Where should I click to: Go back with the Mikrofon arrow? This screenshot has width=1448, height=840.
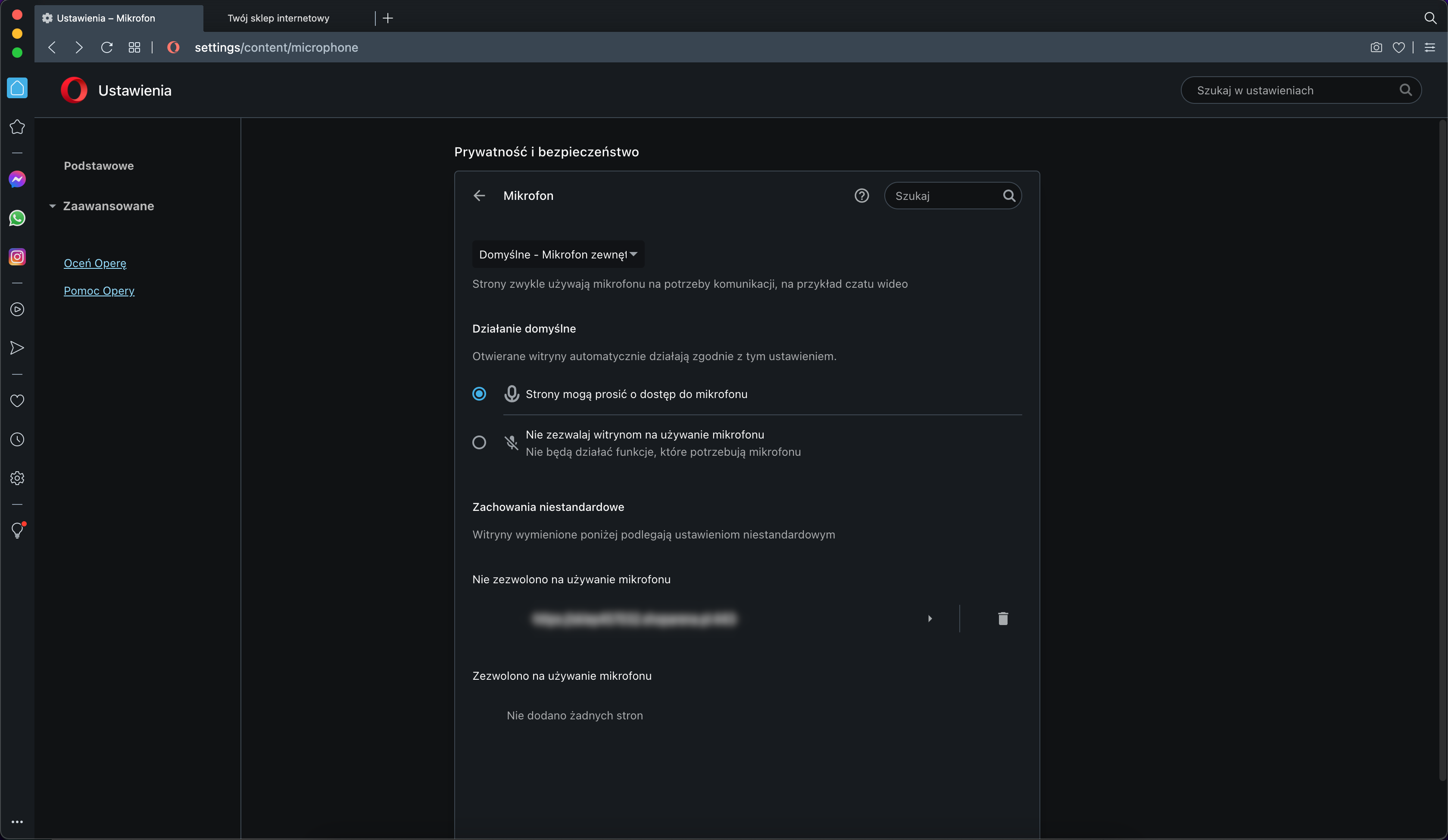click(479, 196)
